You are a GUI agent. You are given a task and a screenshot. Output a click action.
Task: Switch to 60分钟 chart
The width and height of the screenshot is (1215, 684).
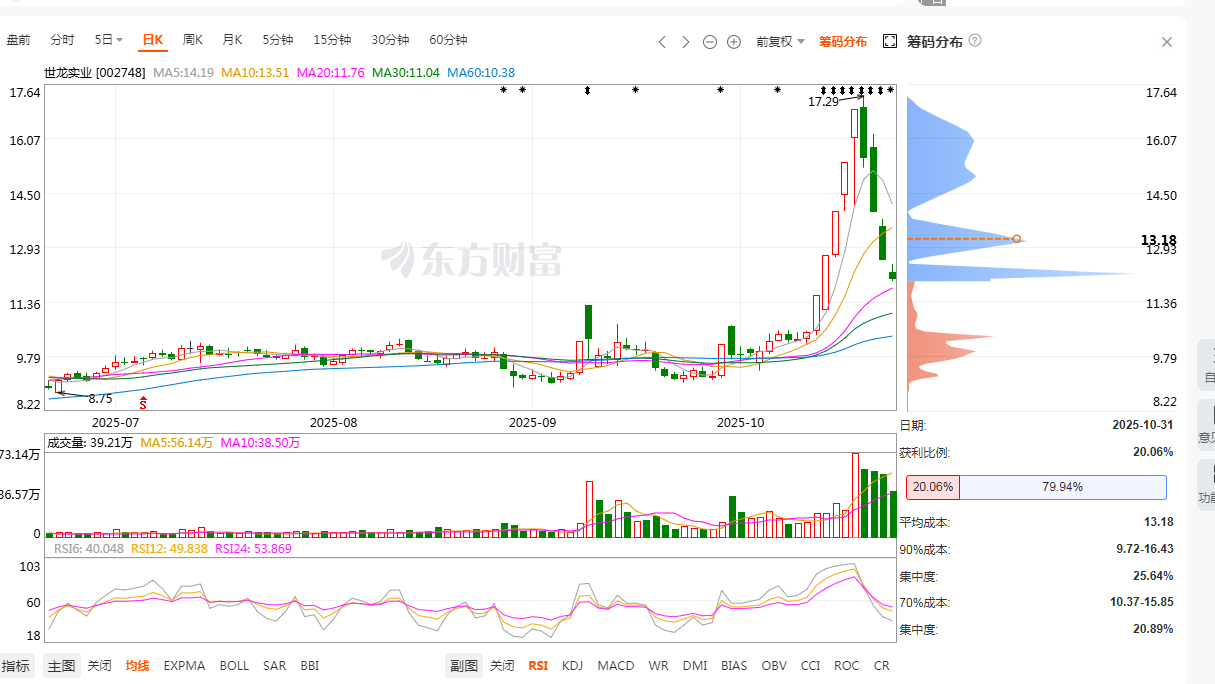coord(448,40)
